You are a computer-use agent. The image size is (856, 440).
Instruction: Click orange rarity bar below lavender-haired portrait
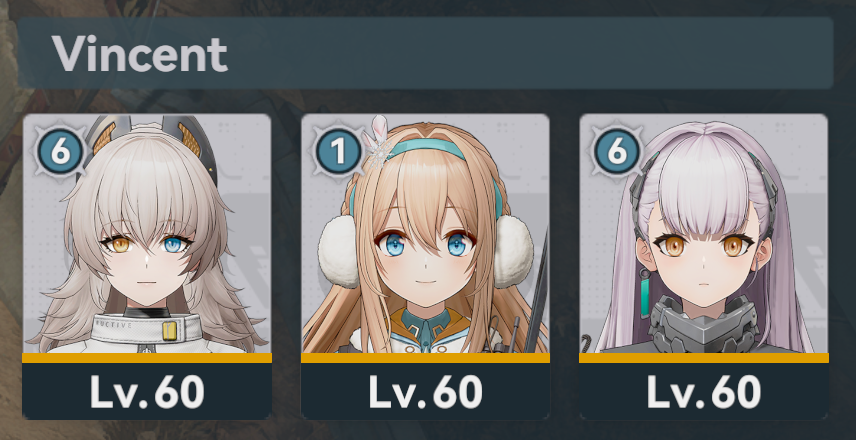(x=704, y=358)
